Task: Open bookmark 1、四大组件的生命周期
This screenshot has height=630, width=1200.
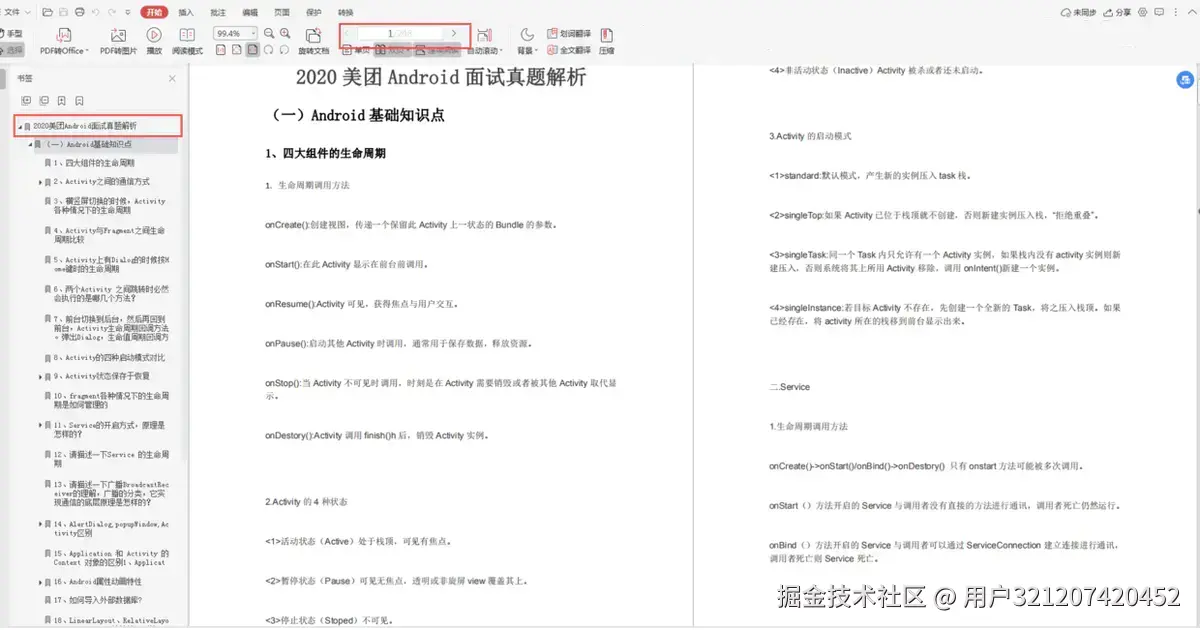Action: tap(95, 162)
